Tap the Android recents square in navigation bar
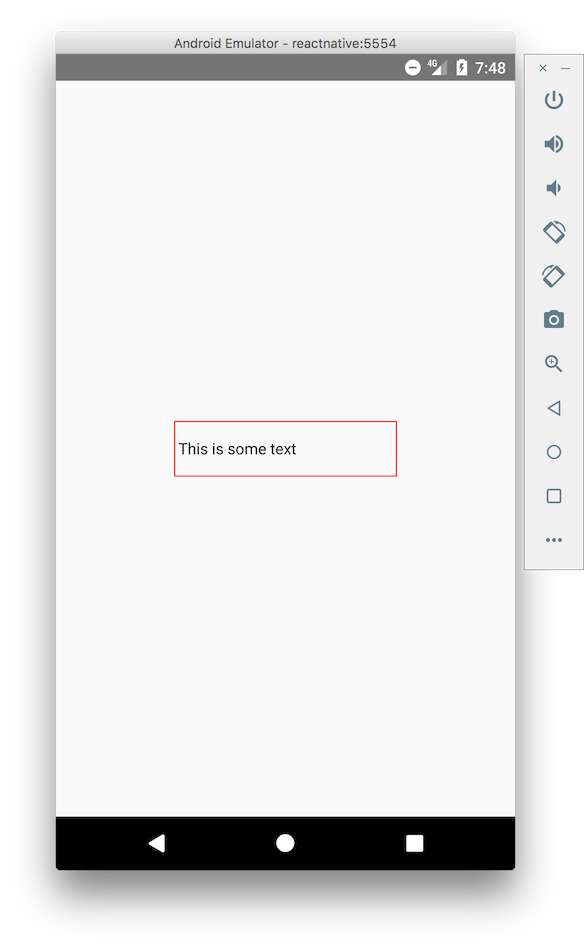This screenshot has height=950, width=584. (x=414, y=843)
